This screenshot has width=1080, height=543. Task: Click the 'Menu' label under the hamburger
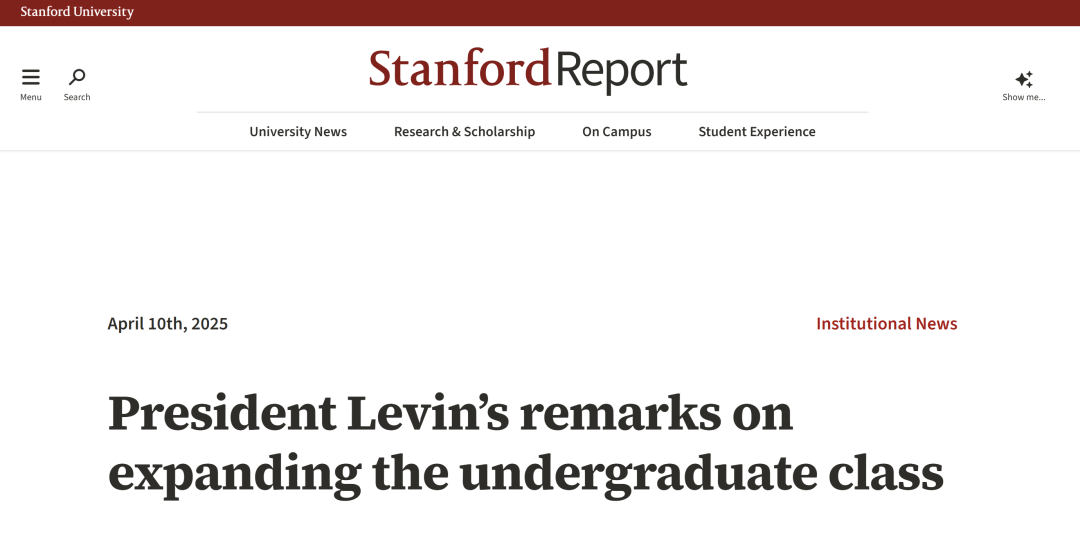point(31,97)
